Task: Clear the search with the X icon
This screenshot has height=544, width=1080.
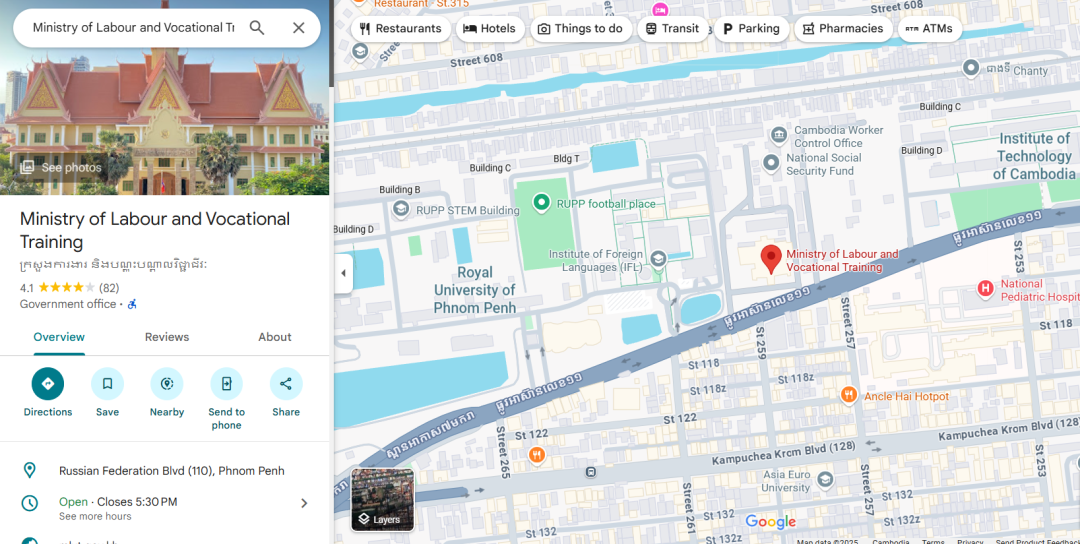Action: point(298,28)
